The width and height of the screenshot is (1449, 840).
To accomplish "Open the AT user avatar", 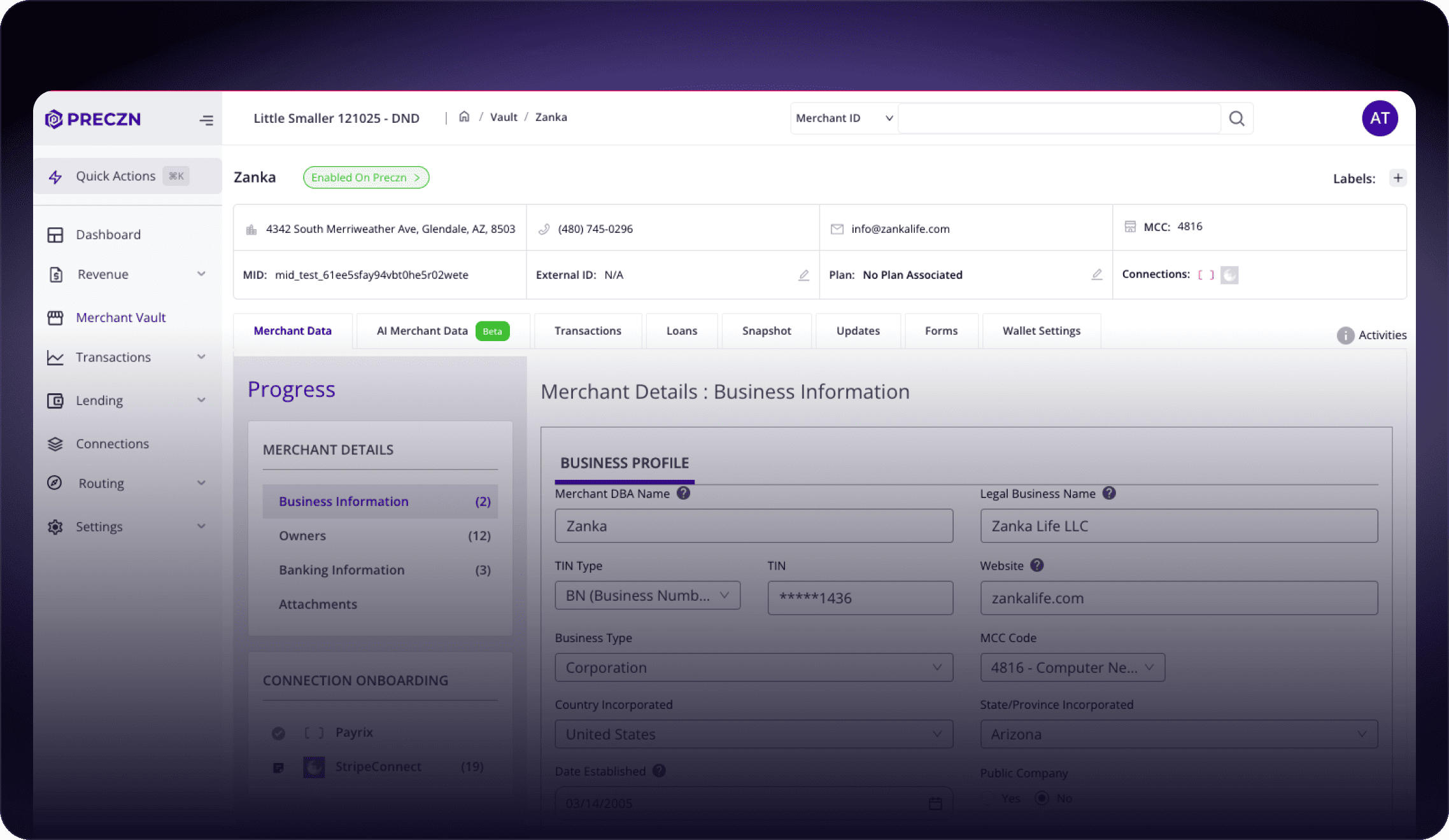I will [1380, 118].
